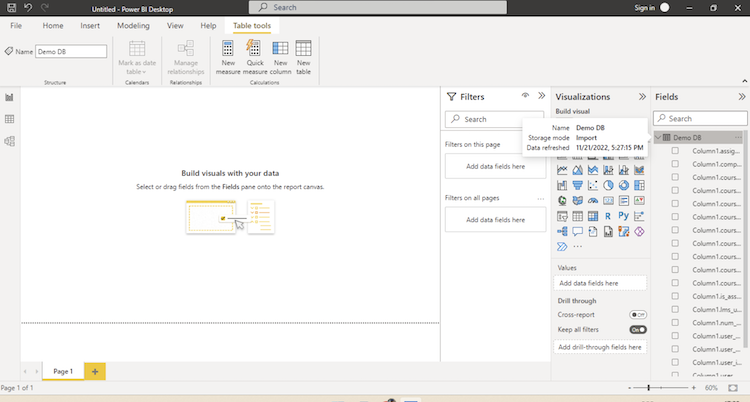Select the Multi-row card visualization
Image resolution: width=750 pixels, height=402 pixels.
coord(624,201)
